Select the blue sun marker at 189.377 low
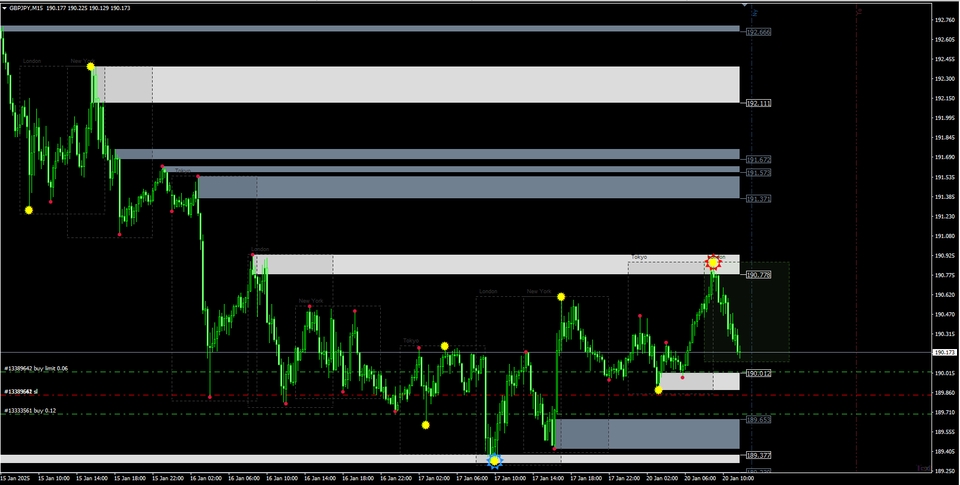This screenshot has height=485, width=960. click(495, 461)
